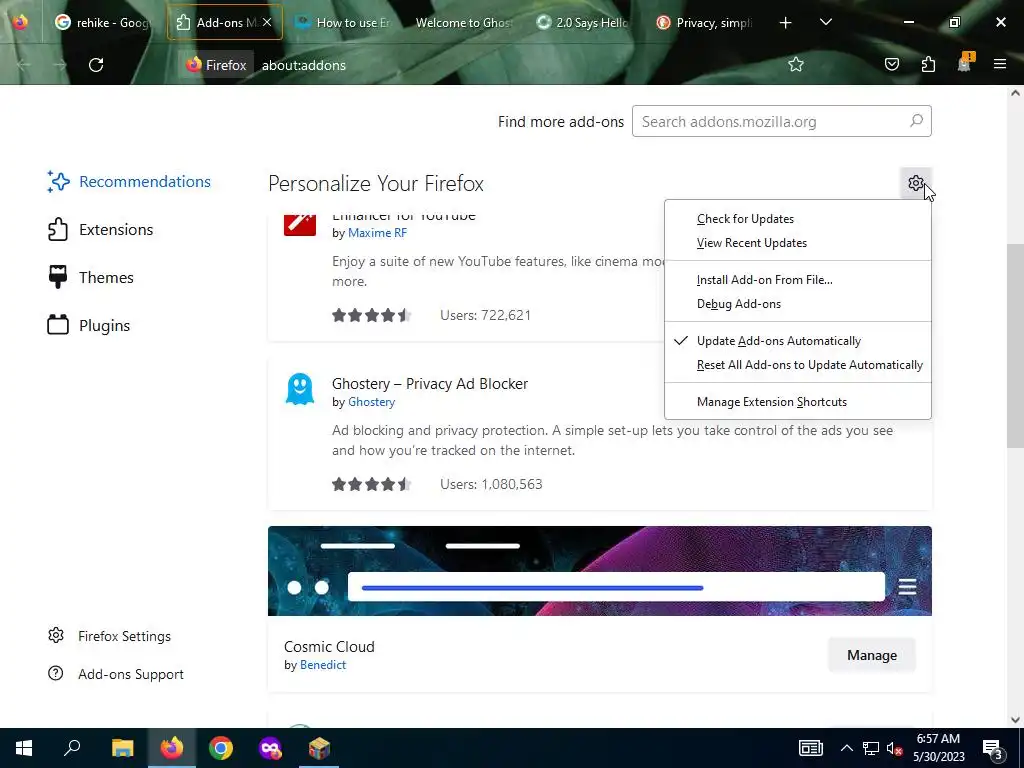This screenshot has width=1024, height=768.
Task: Select Check for Updates menu entry
Action: (797, 219)
